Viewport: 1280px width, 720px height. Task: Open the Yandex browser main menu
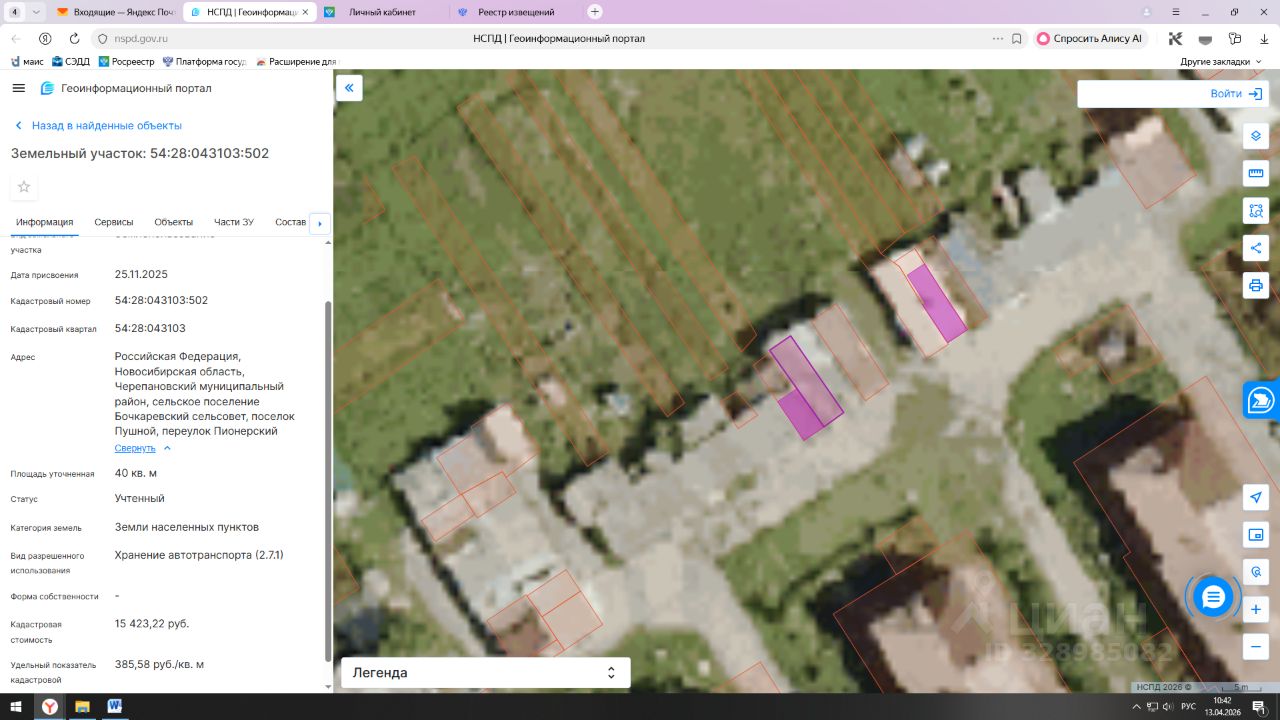[1174, 12]
